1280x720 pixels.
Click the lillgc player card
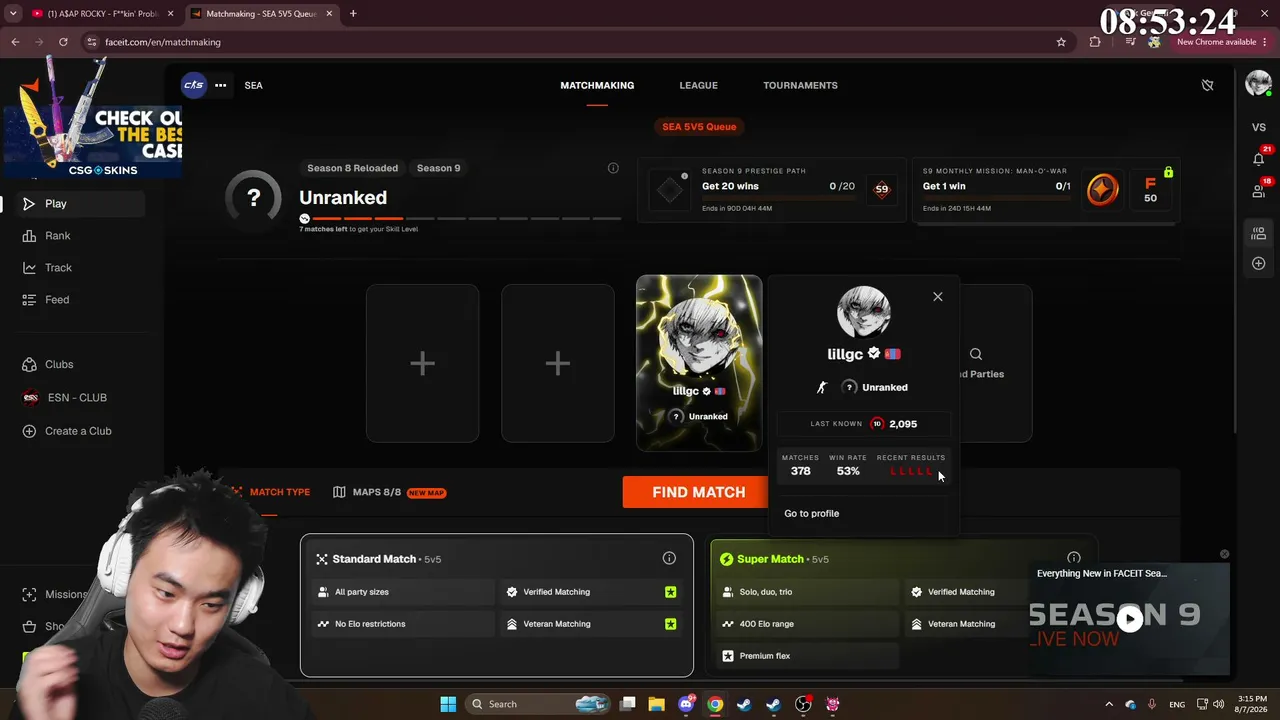point(699,363)
